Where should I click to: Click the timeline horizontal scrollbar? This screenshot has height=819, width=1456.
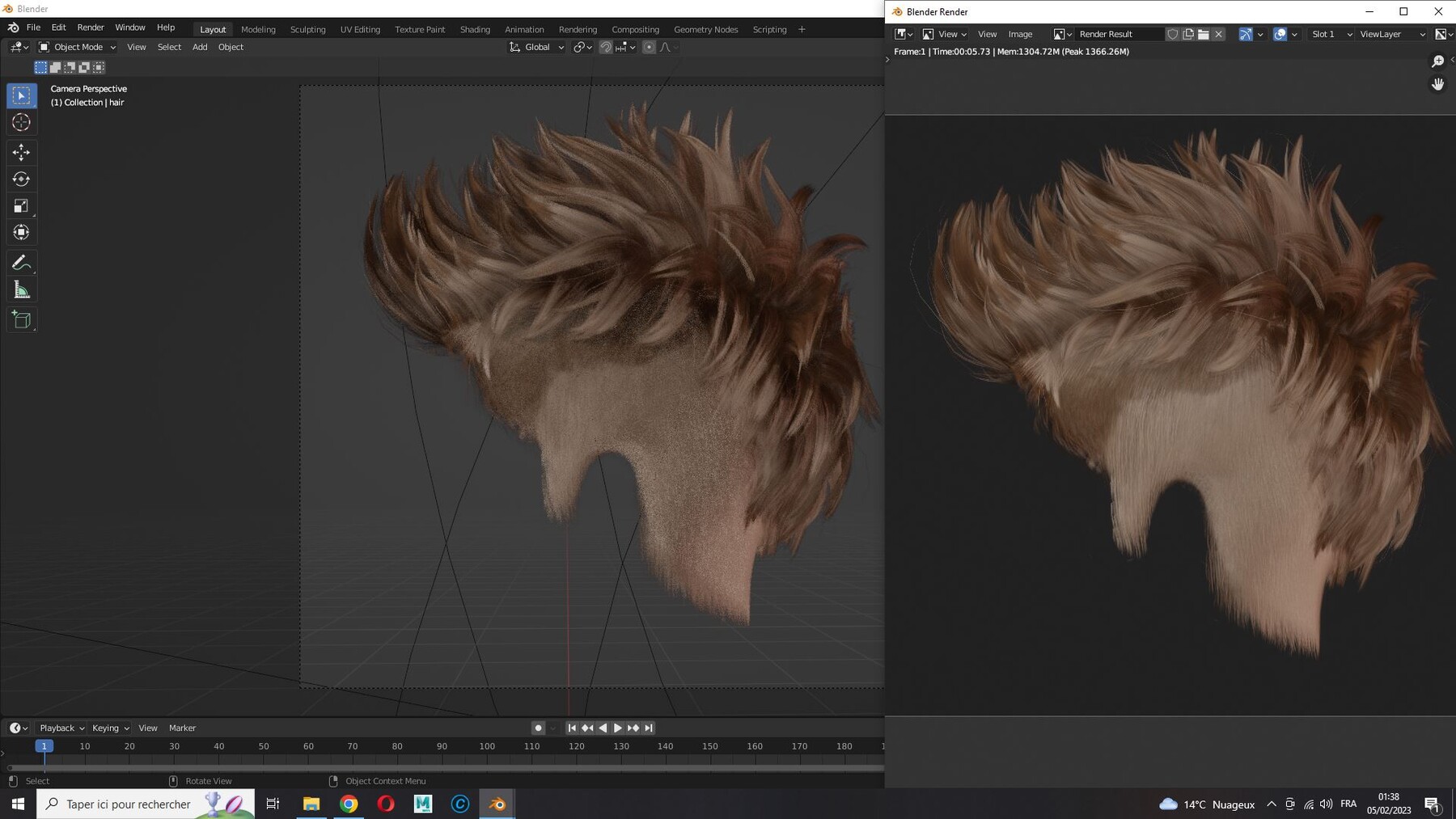[446, 767]
